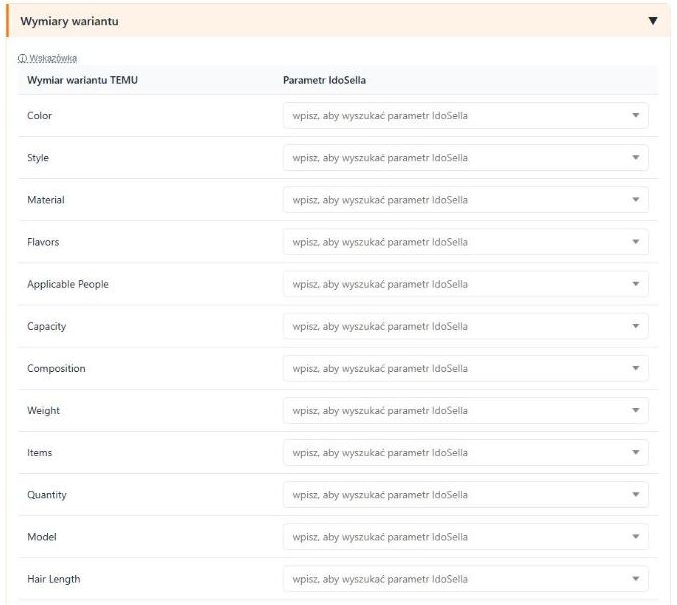Open the IdoSella parameter dropdown for Flavors

tap(465, 242)
